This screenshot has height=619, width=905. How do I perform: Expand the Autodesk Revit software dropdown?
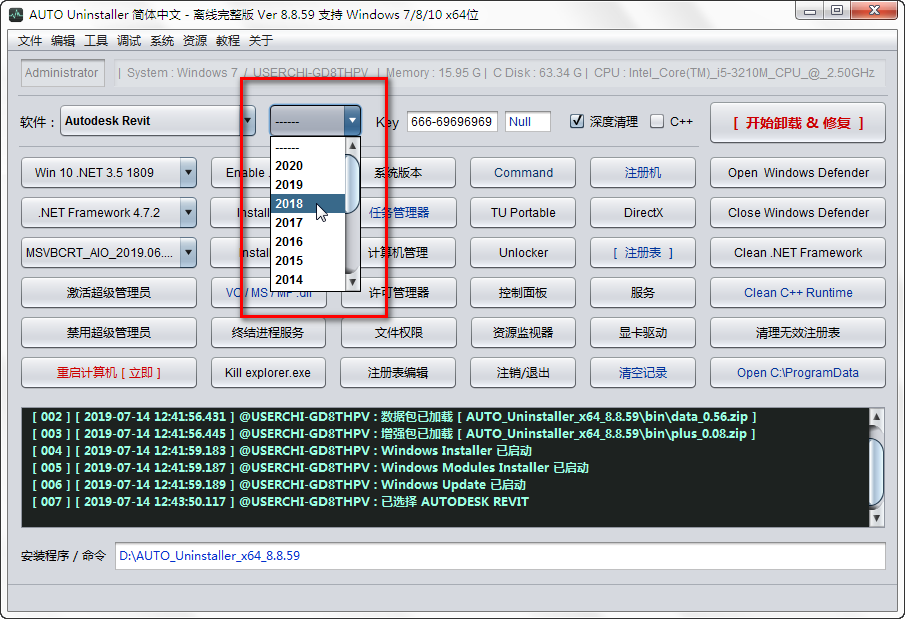[247, 121]
